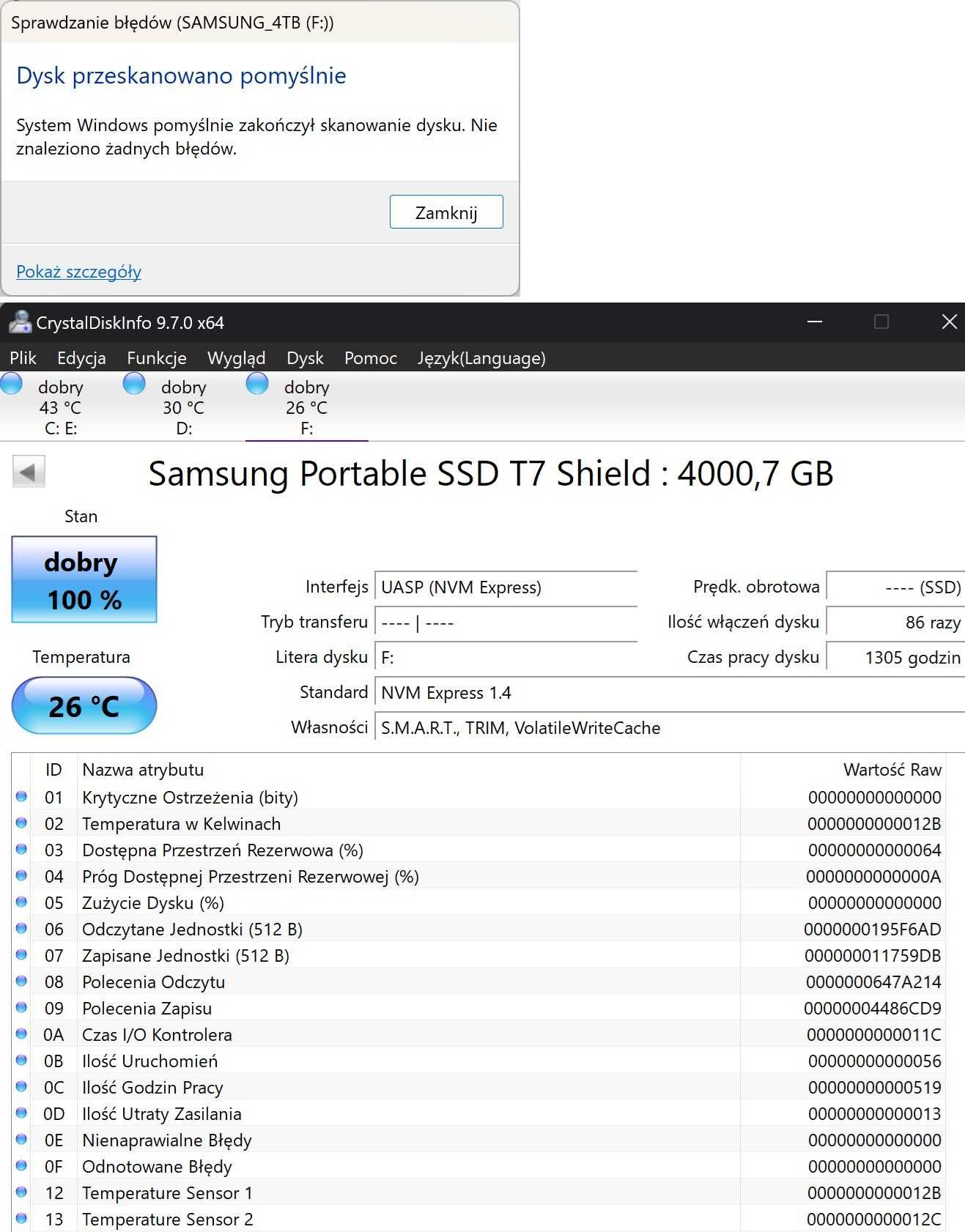Screen dimensions: 965x1232
Task: Click status dot for Odnotowane Błędy row
Action: [21, 1166]
